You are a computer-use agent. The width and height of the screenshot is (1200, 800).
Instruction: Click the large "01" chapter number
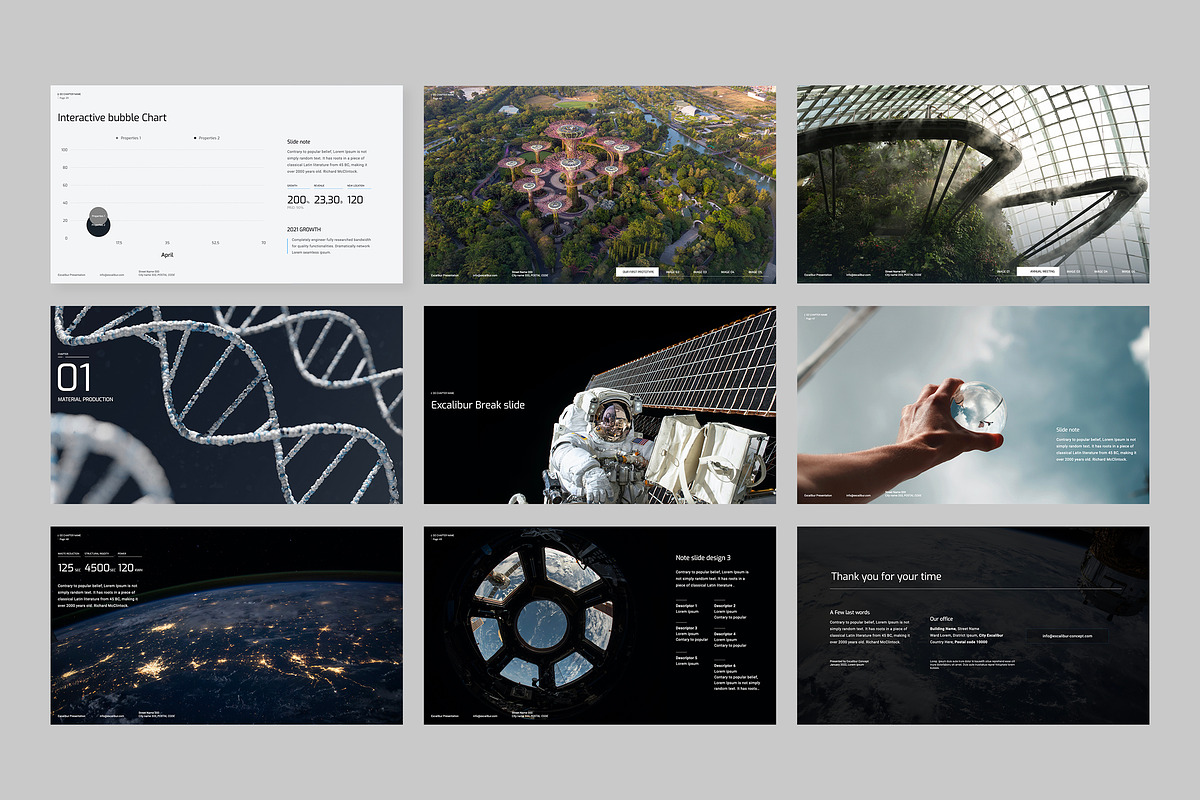pos(75,377)
